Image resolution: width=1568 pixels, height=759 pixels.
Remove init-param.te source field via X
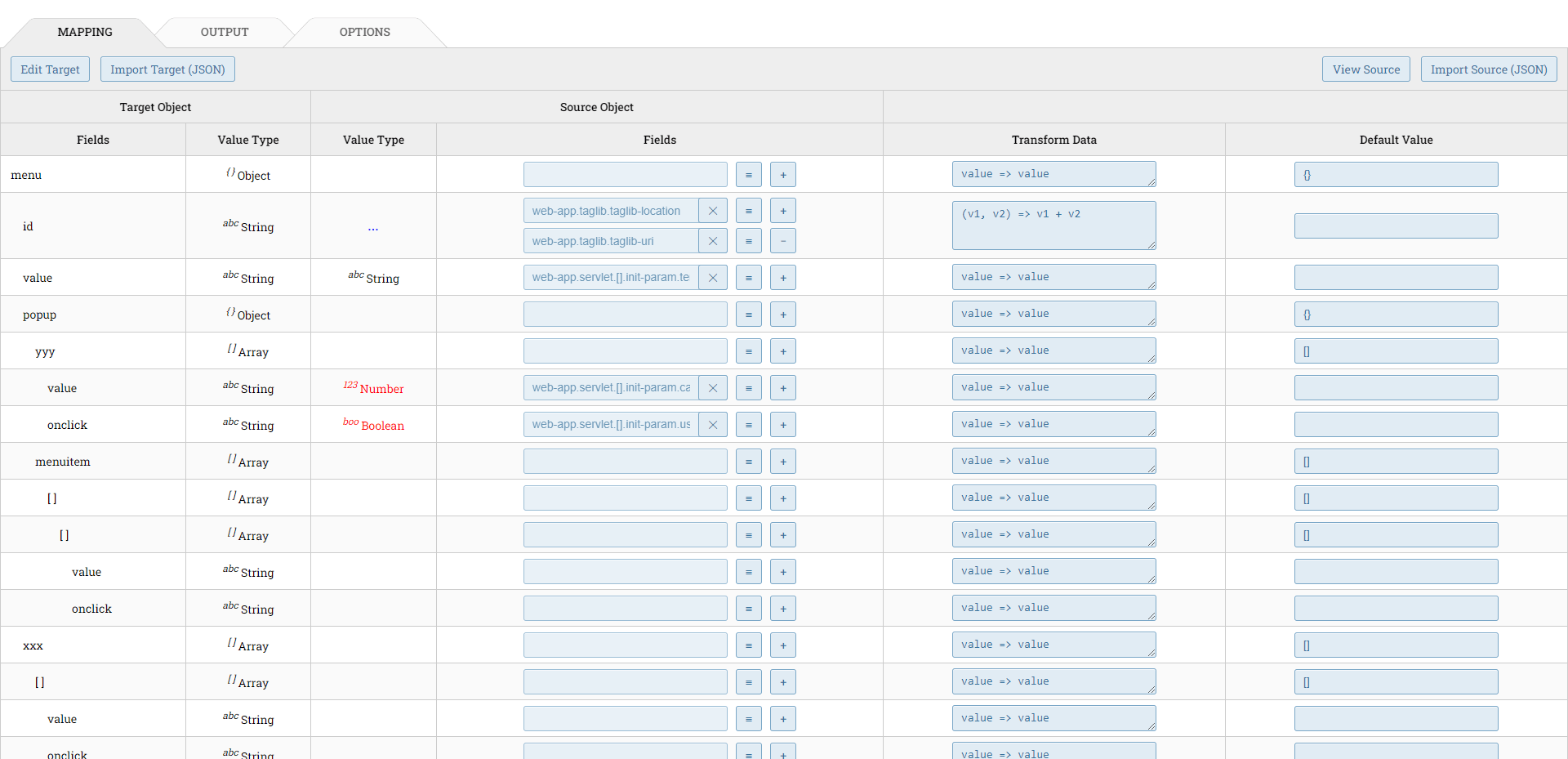point(713,278)
